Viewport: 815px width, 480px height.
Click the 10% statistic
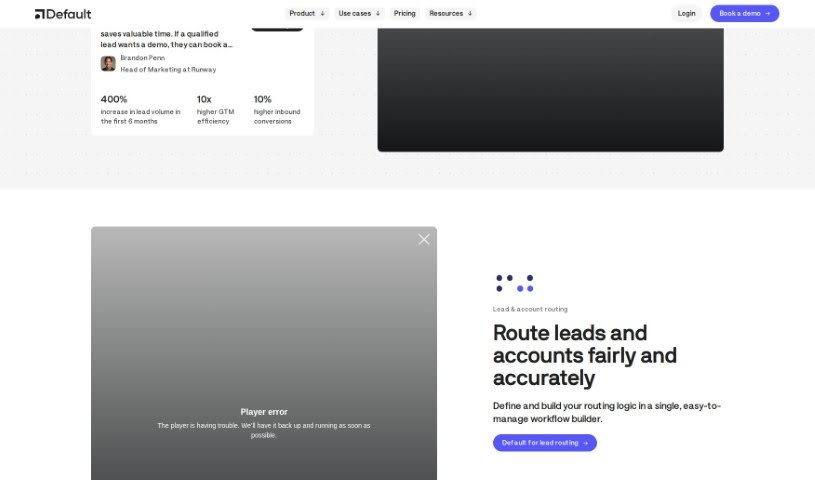coord(262,99)
